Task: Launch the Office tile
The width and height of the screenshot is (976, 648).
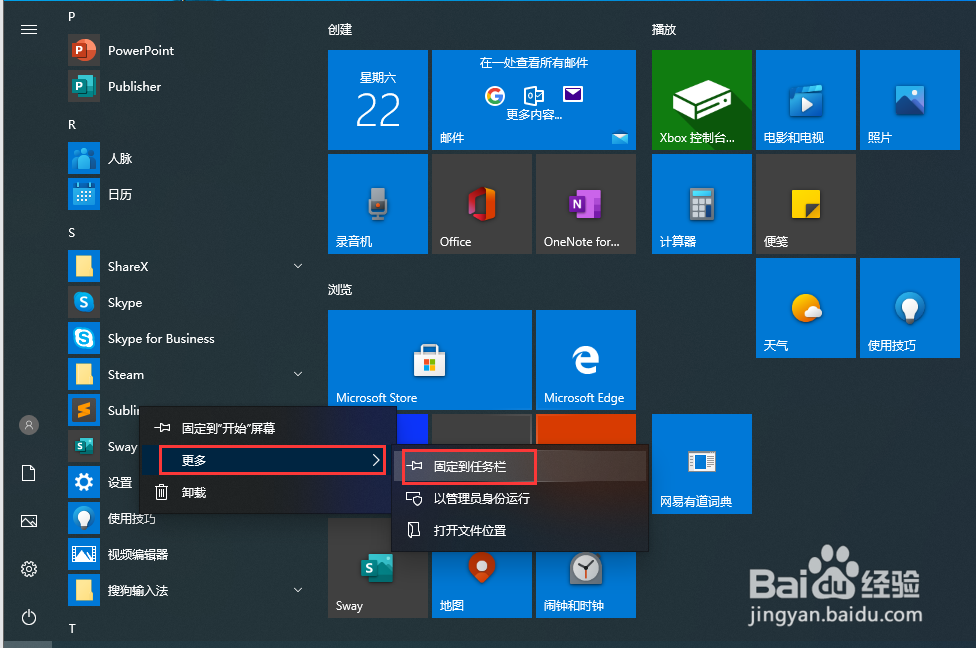Action: click(482, 204)
